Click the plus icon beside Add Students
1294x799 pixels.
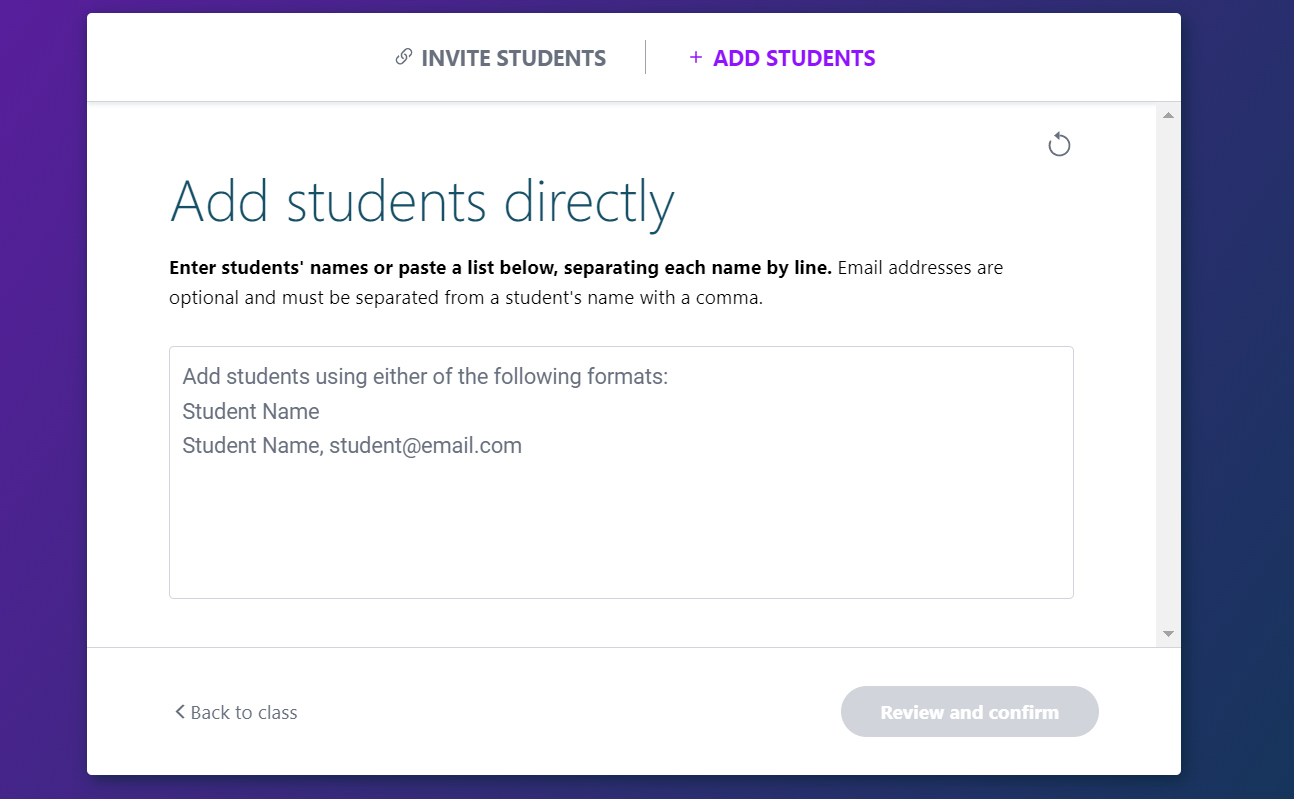pos(696,57)
